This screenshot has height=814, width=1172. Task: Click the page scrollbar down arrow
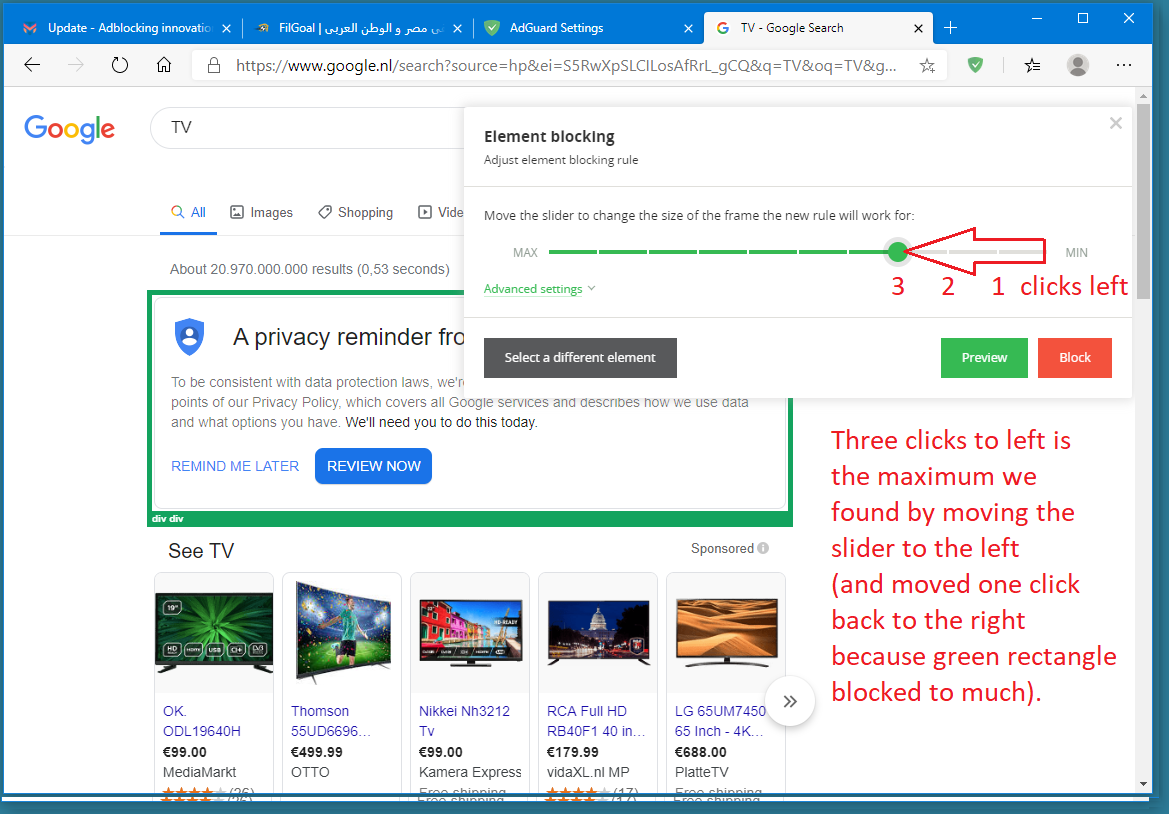[1143, 783]
